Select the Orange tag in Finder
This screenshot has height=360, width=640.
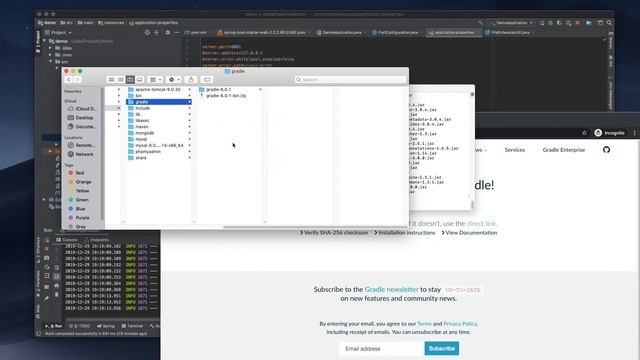coord(80,182)
